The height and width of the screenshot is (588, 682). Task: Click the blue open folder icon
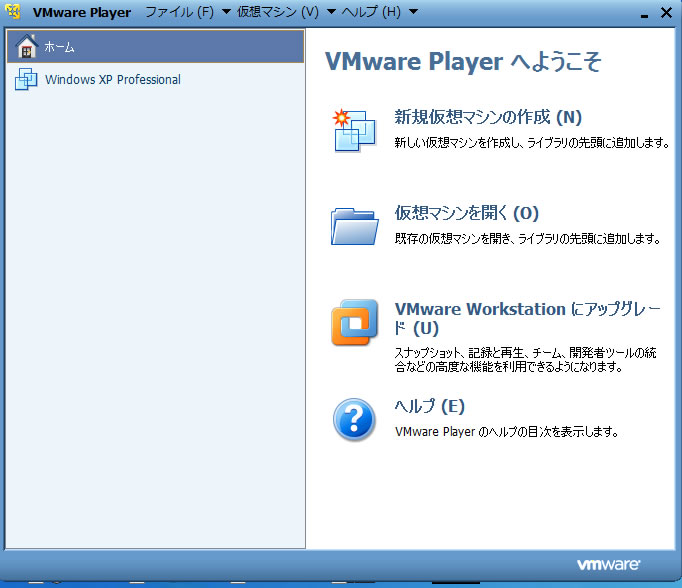[x=354, y=226]
